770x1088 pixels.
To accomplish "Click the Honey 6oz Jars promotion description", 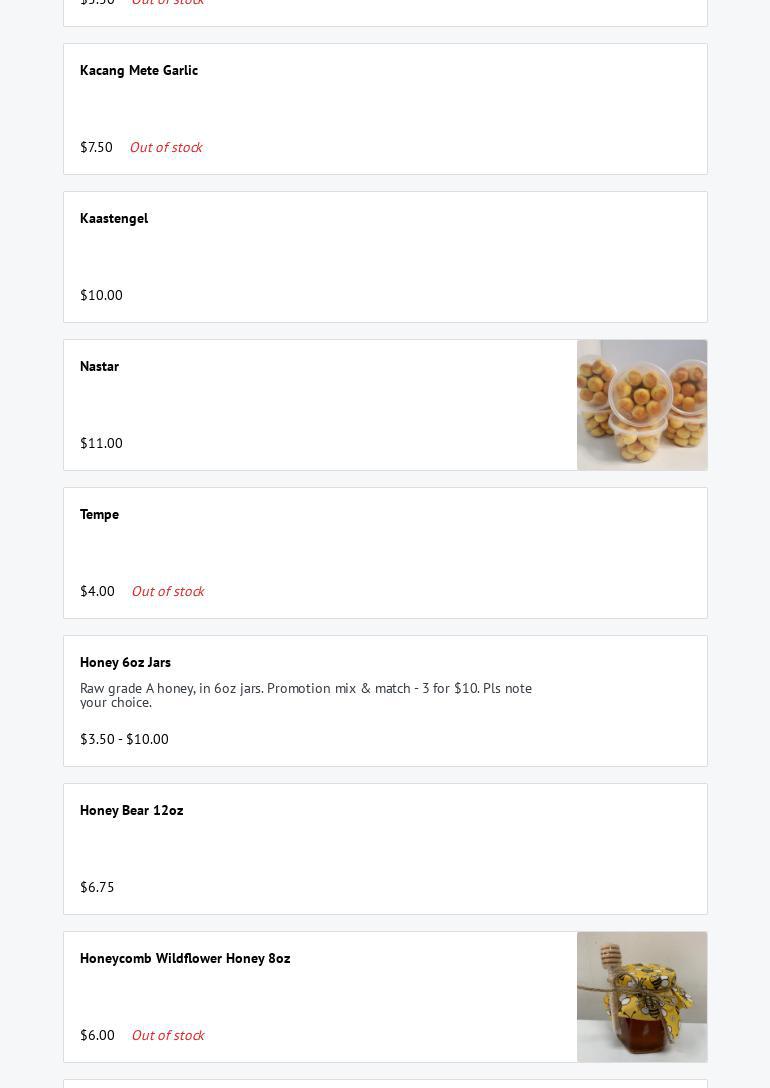I will pos(306,695).
